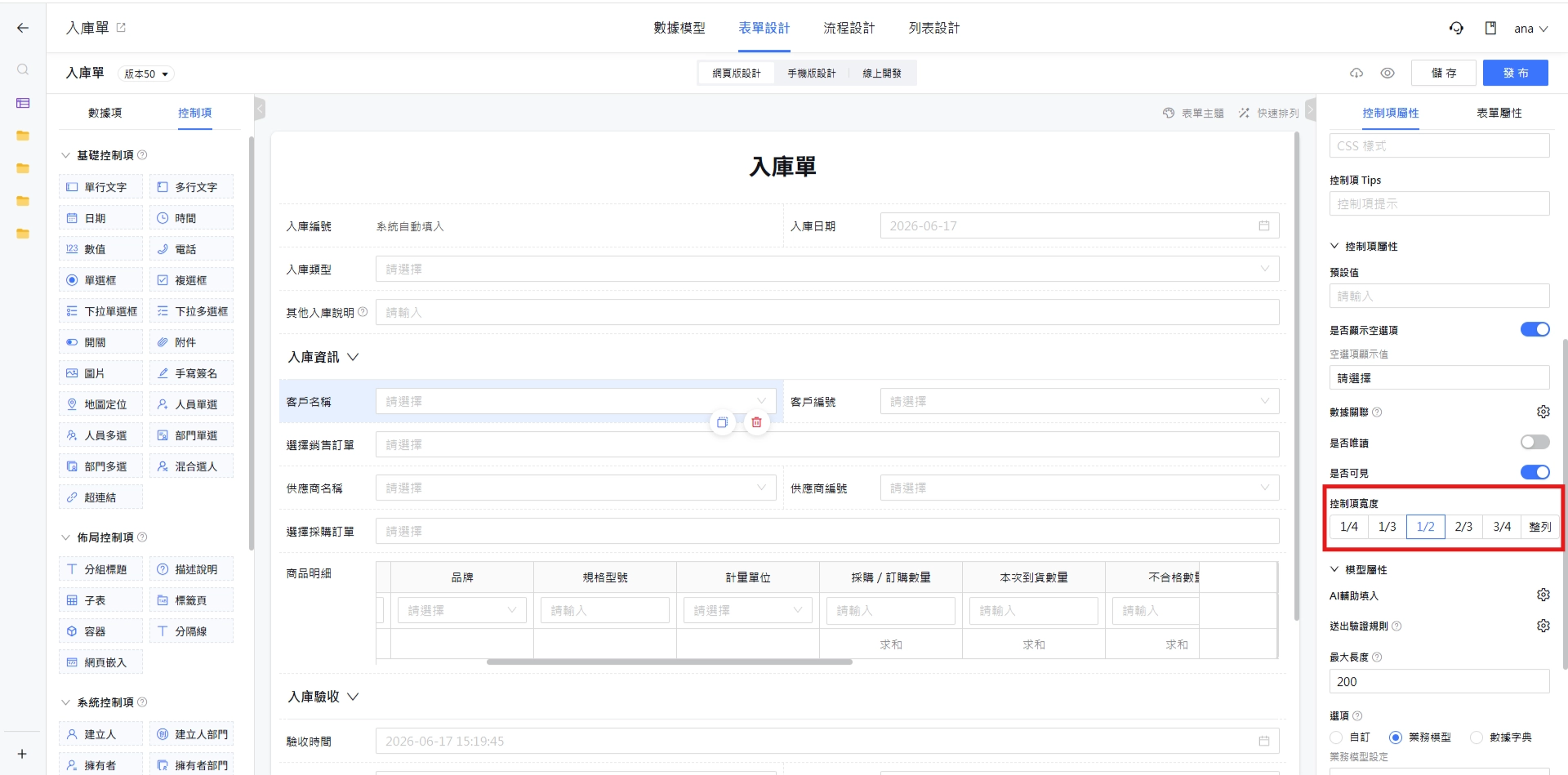Click the back arrow icon

coord(23,28)
